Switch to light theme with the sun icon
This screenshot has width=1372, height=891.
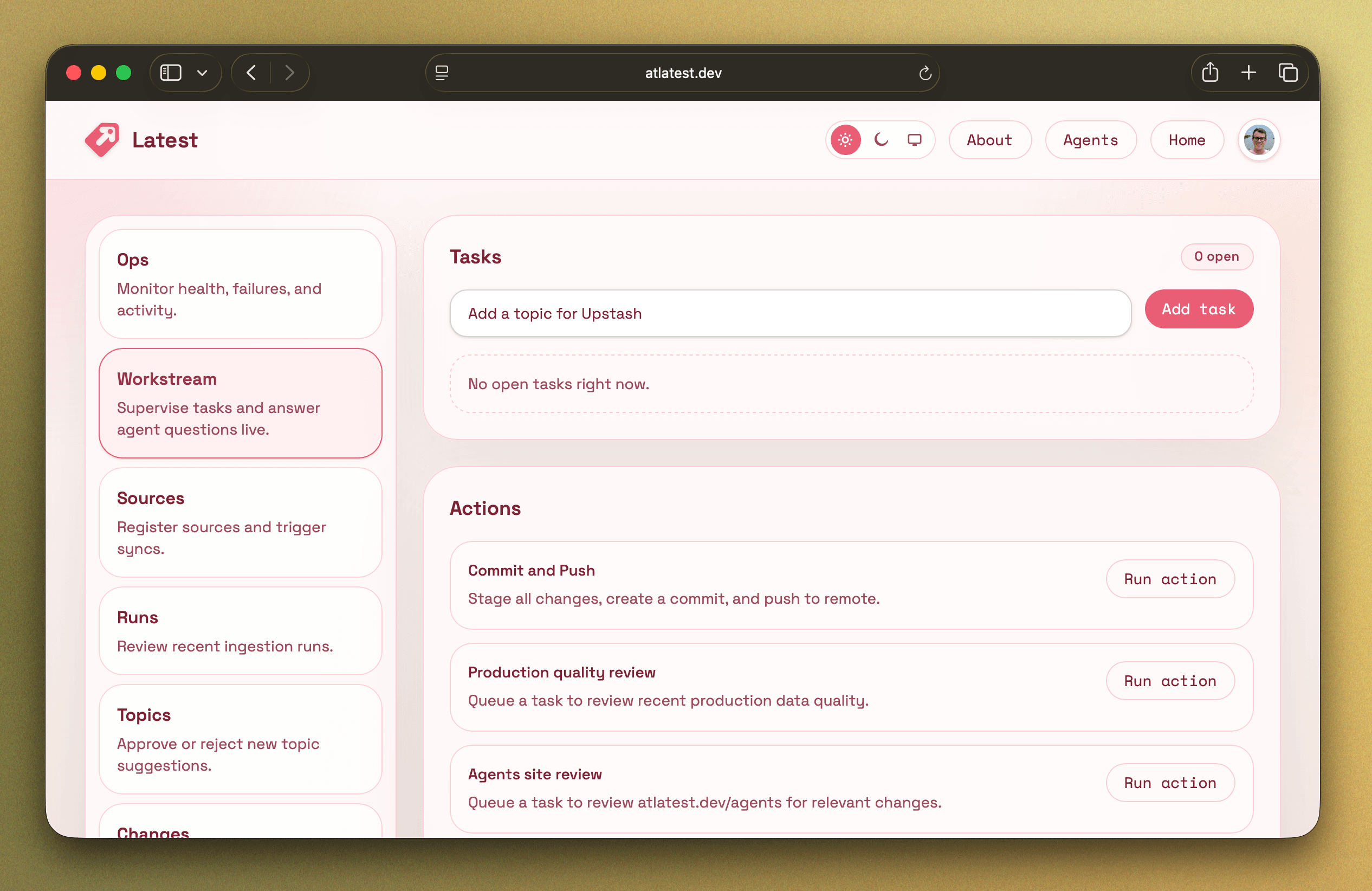coord(845,140)
